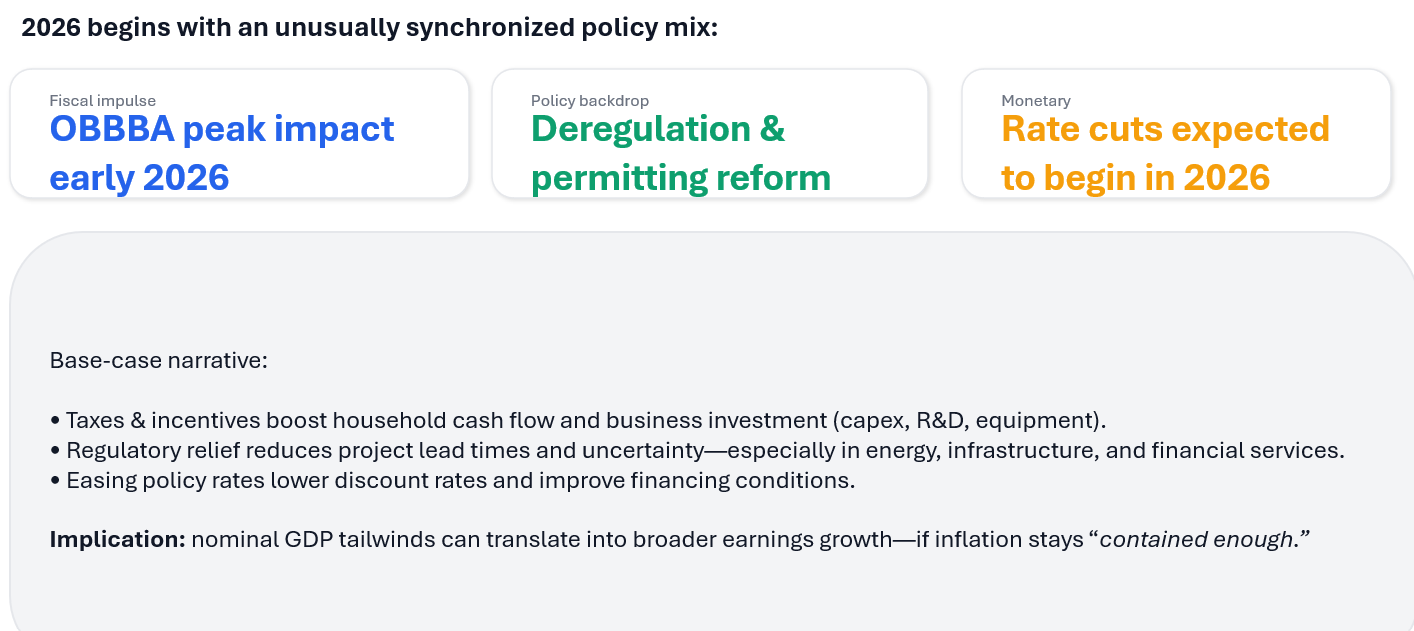
Task: Click the slide title about synchronized policy mix
Action: click(369, 27)
